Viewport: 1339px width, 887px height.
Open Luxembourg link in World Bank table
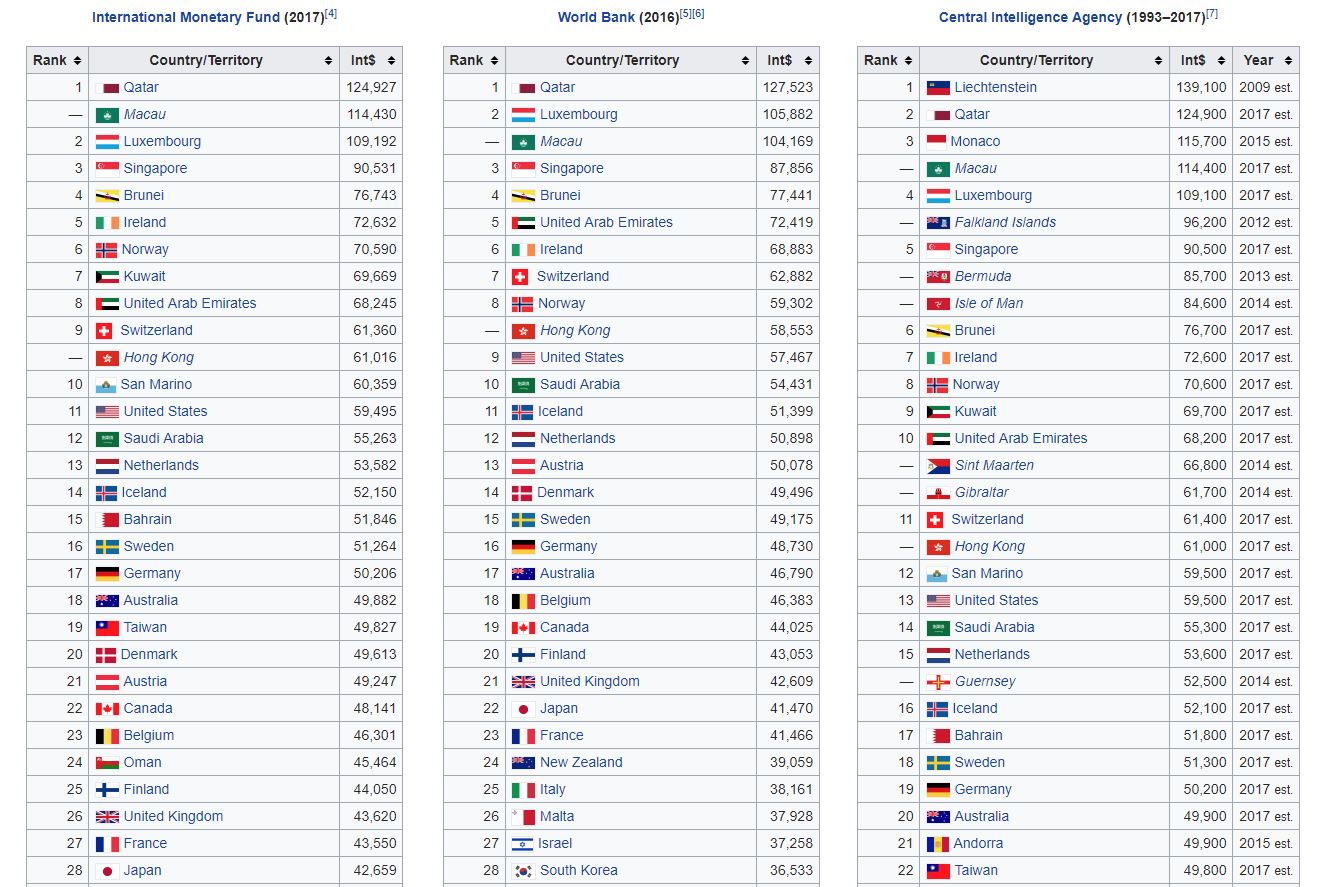click(x=579, y=115)
